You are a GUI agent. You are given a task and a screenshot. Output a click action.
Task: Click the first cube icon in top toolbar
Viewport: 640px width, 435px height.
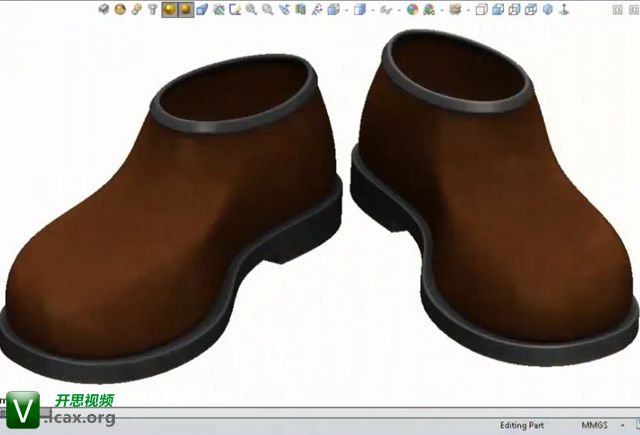(x=104, y=9)
